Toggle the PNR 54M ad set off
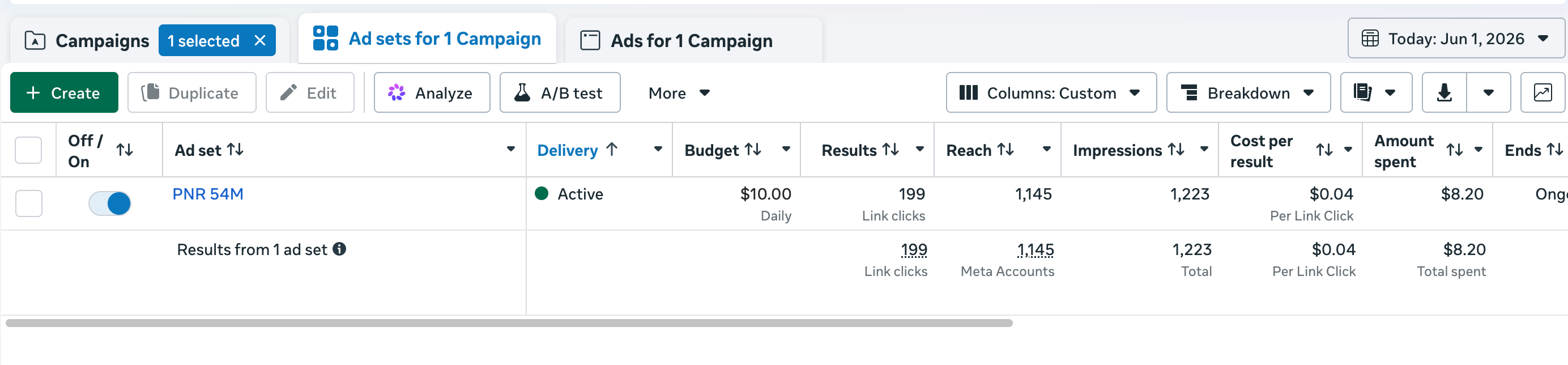Image resolution: width=1568 pixels, height=365 pixels. coord(109,203)
